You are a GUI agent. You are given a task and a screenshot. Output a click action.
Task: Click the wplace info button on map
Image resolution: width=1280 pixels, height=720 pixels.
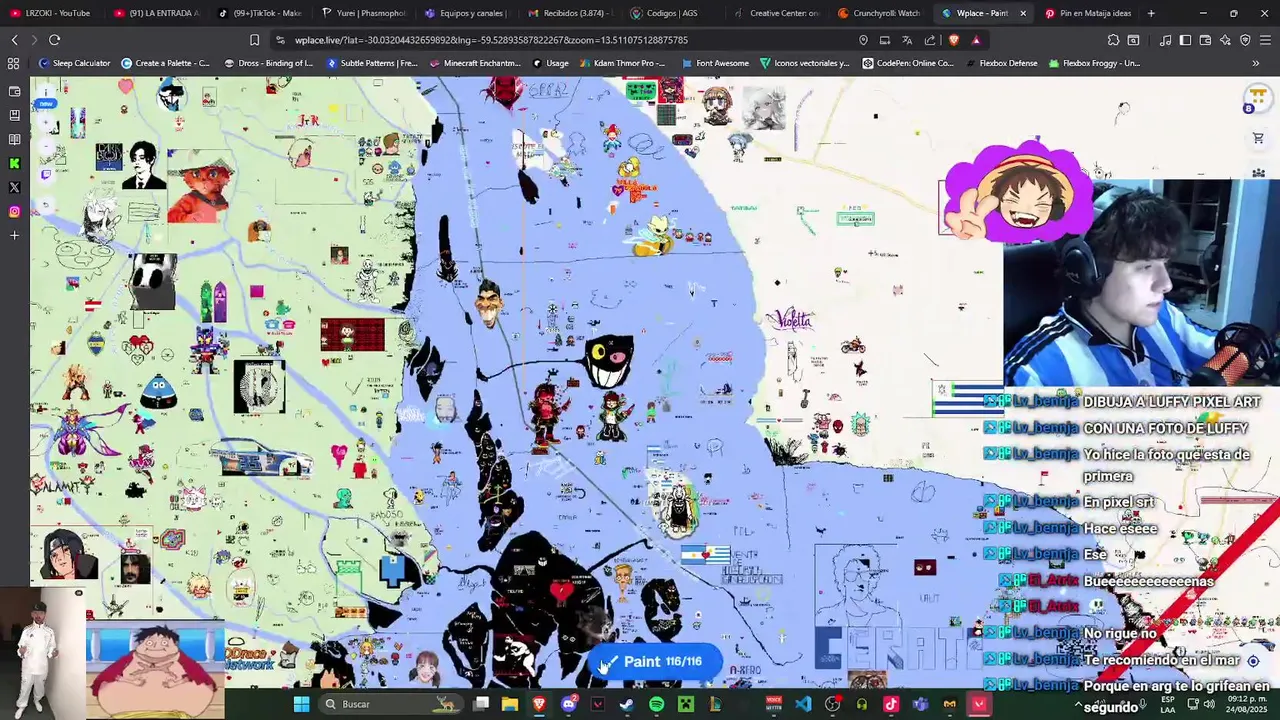coord(46,92)
